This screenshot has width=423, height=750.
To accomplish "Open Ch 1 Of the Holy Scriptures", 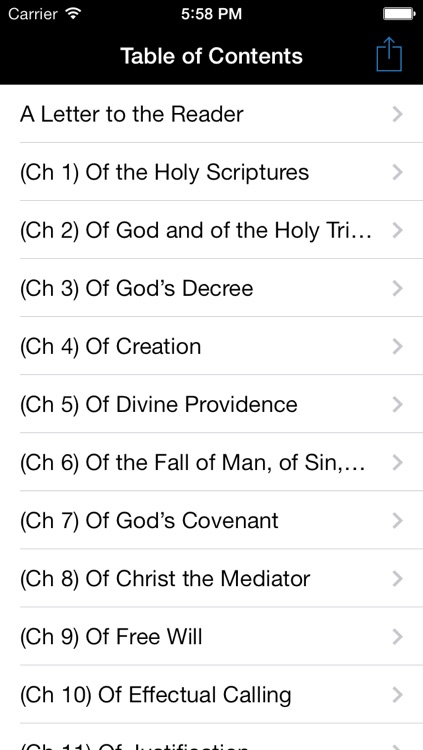I will click(212, 172).
